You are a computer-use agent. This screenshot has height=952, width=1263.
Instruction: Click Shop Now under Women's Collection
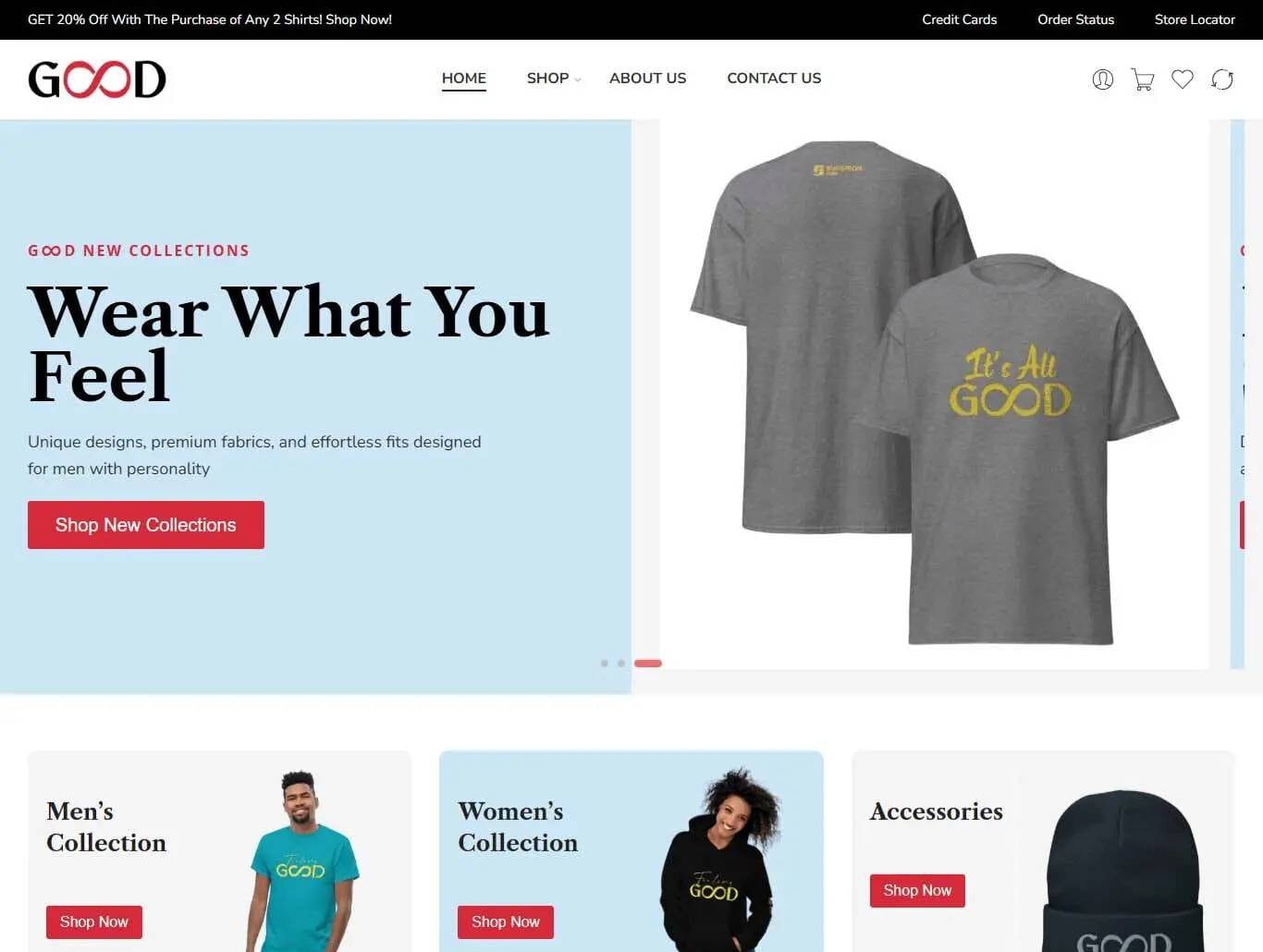506,922
